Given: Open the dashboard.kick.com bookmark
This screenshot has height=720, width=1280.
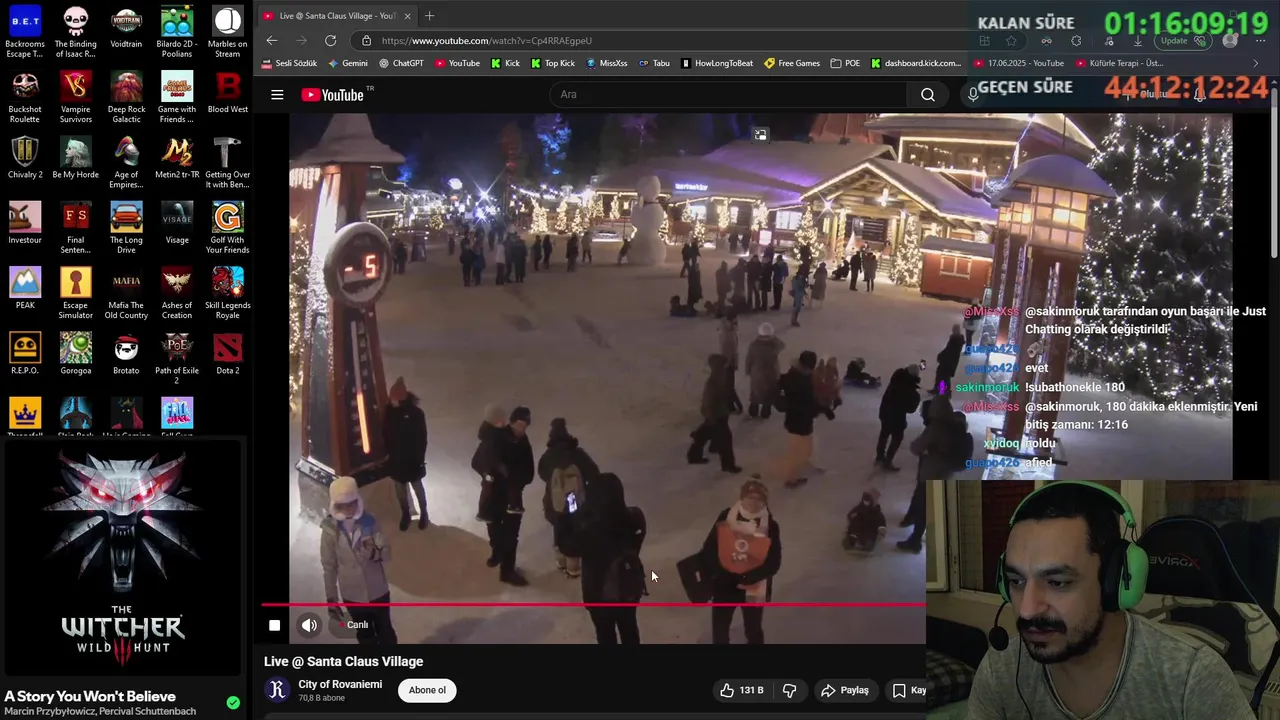Looking at the screenshot, I should [916, 63].
